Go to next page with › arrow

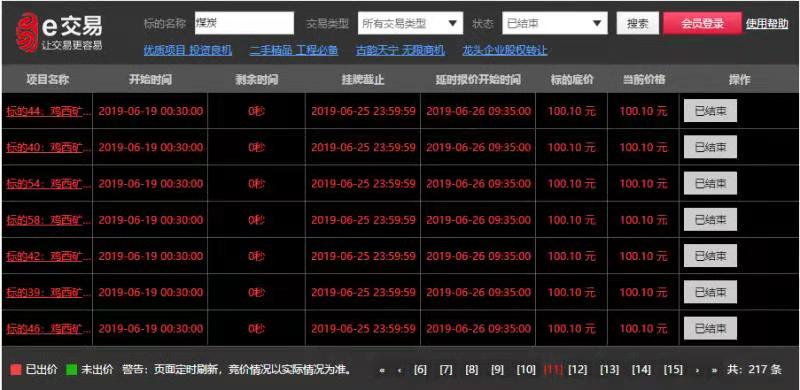697,371
